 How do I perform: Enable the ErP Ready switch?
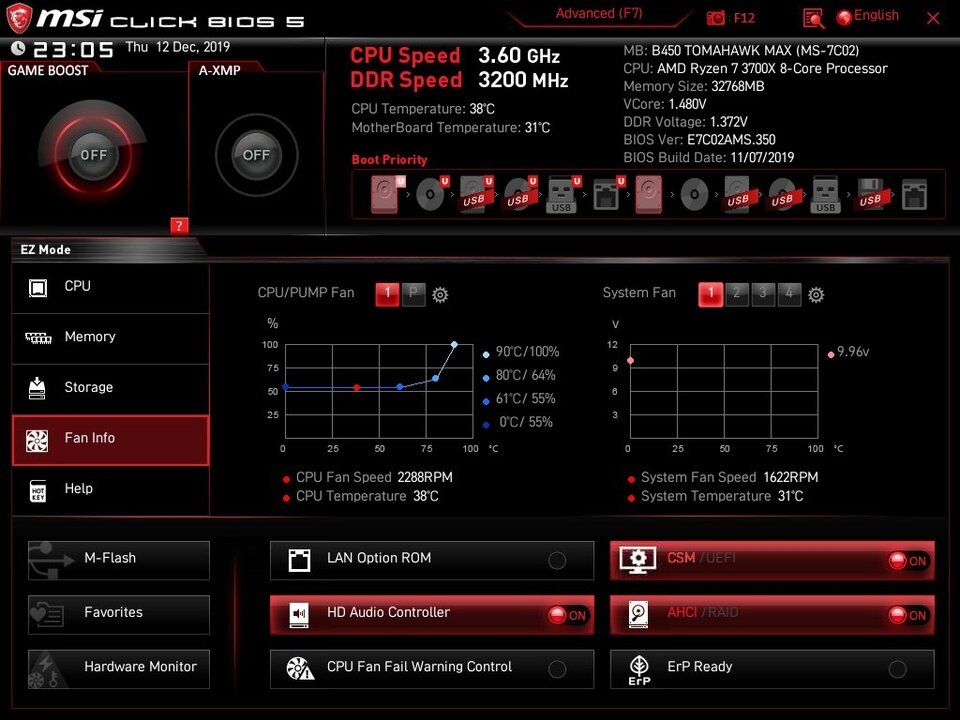click(898, 669)
